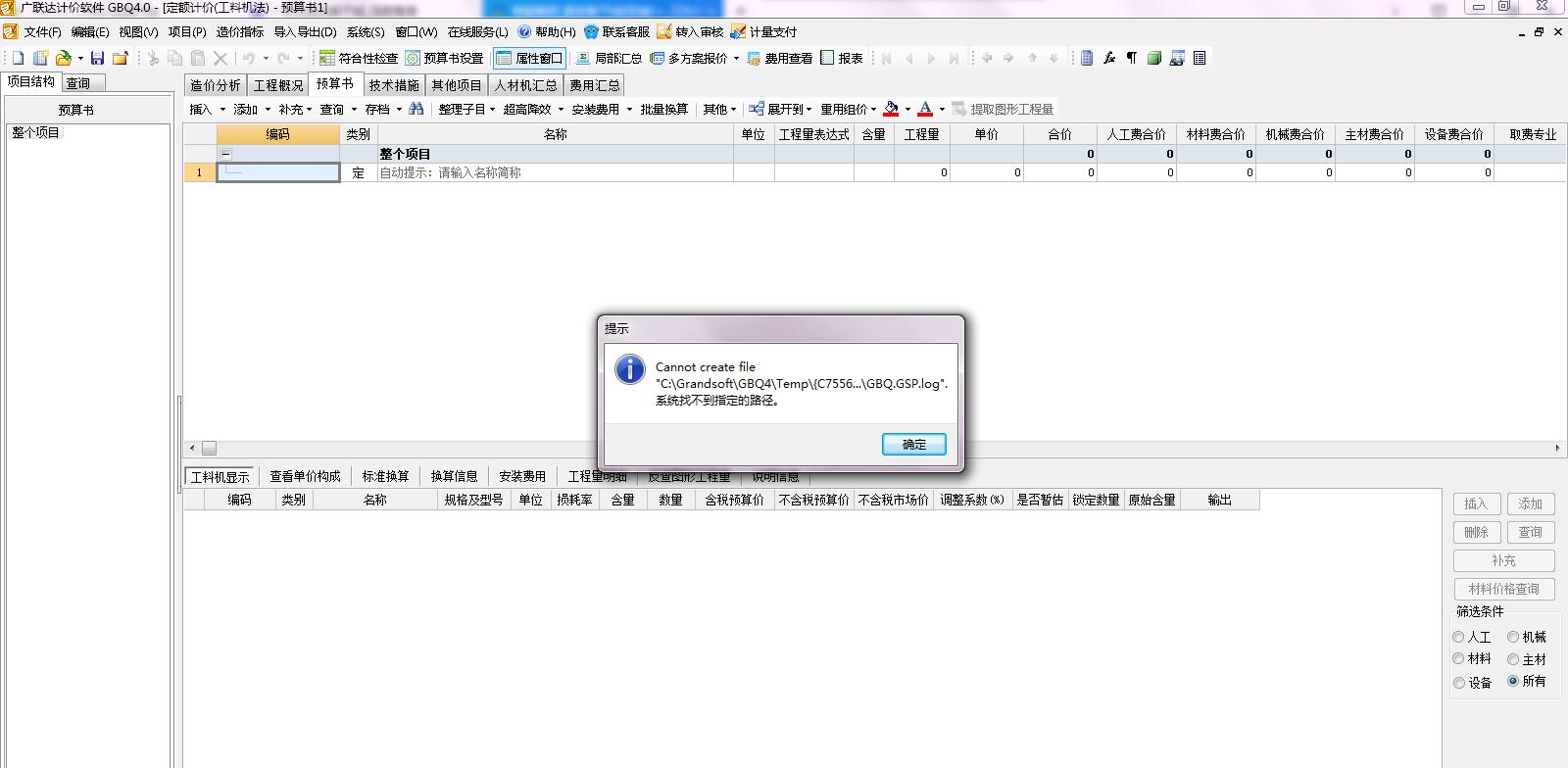Switch to 查看单价构成 tab
The width and height of the screenshot is (1568, 768).
[x=305, y=476]
